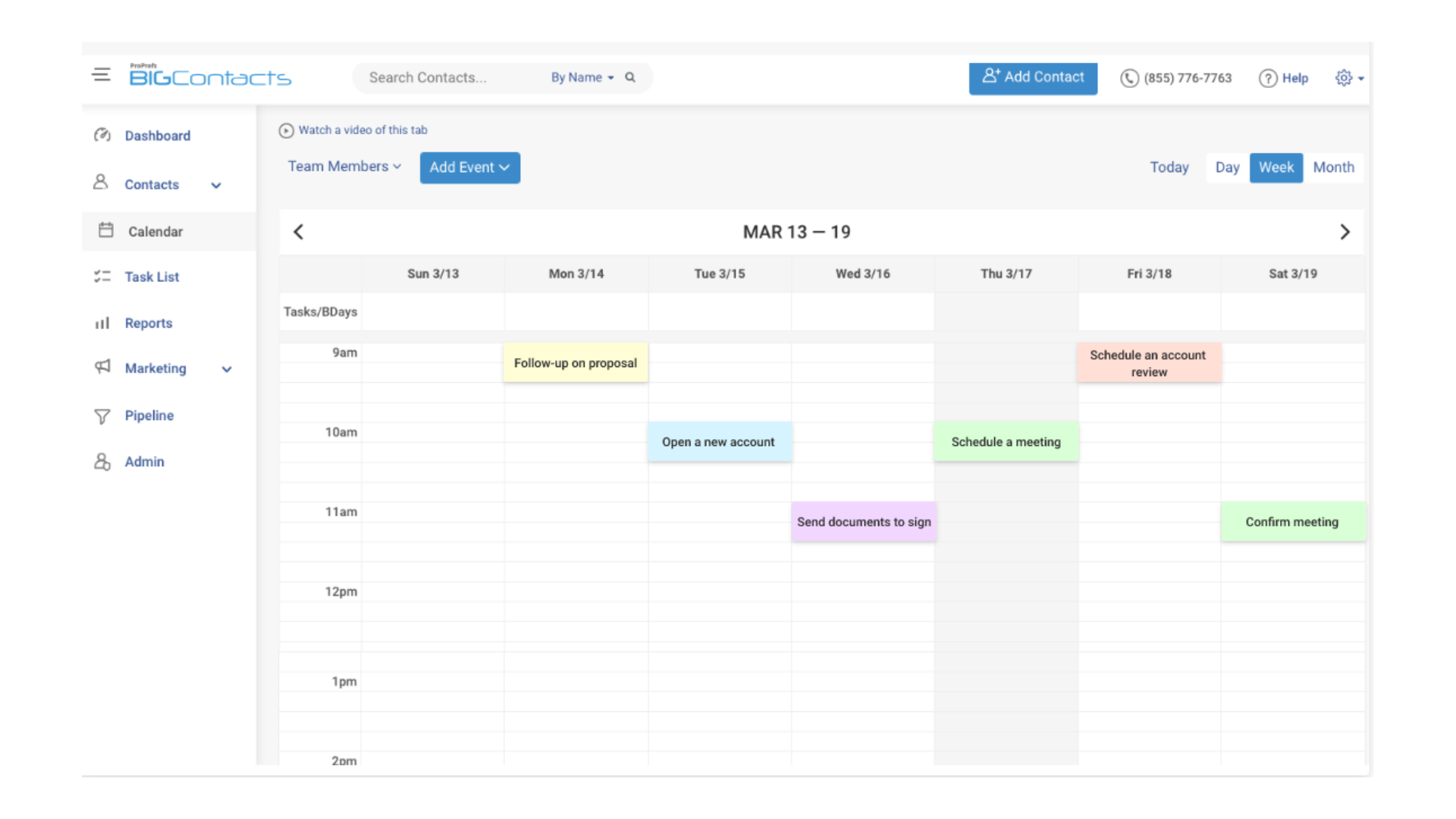Viewport: 1456px width, 819px height.
Task: Click the Mon 3/14 column header
Action: [576, 274]
